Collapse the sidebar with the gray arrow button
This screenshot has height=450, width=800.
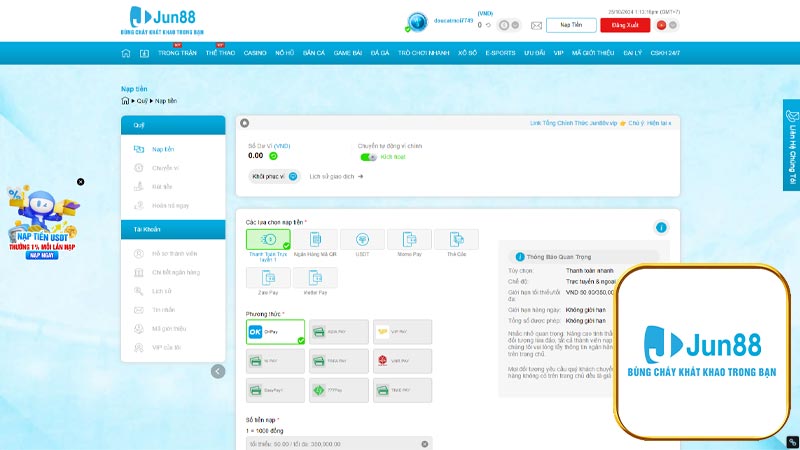[x=218, y=371]
